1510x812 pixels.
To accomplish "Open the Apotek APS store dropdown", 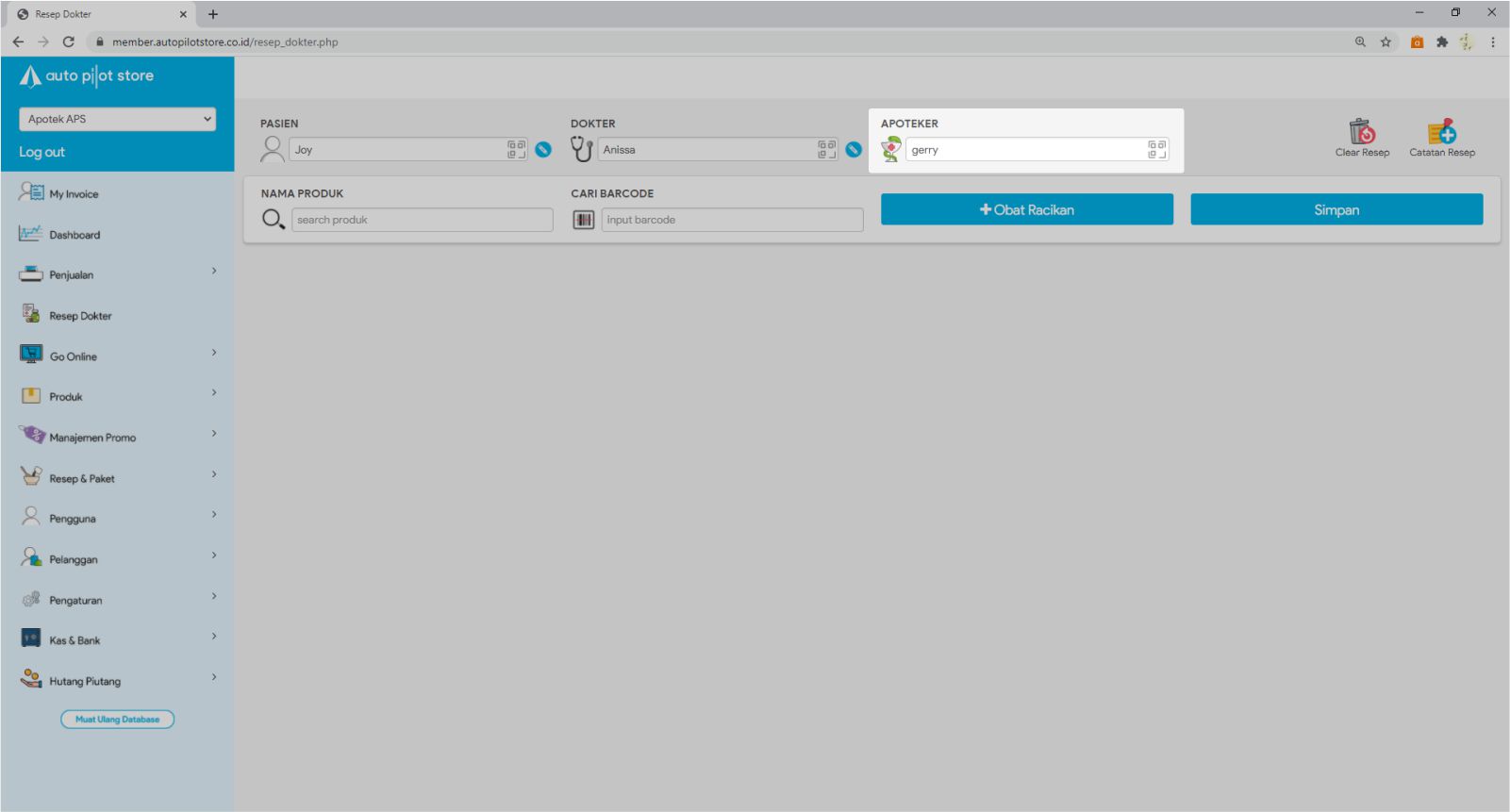I will pos(117,119).
